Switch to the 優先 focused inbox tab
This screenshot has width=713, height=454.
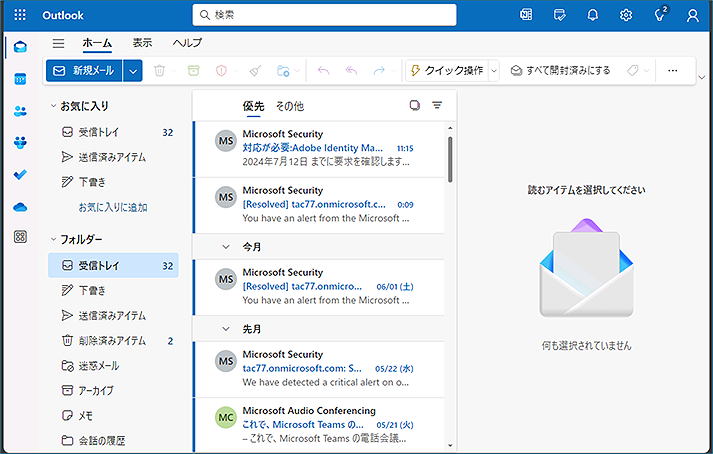(x=253, y=106)
